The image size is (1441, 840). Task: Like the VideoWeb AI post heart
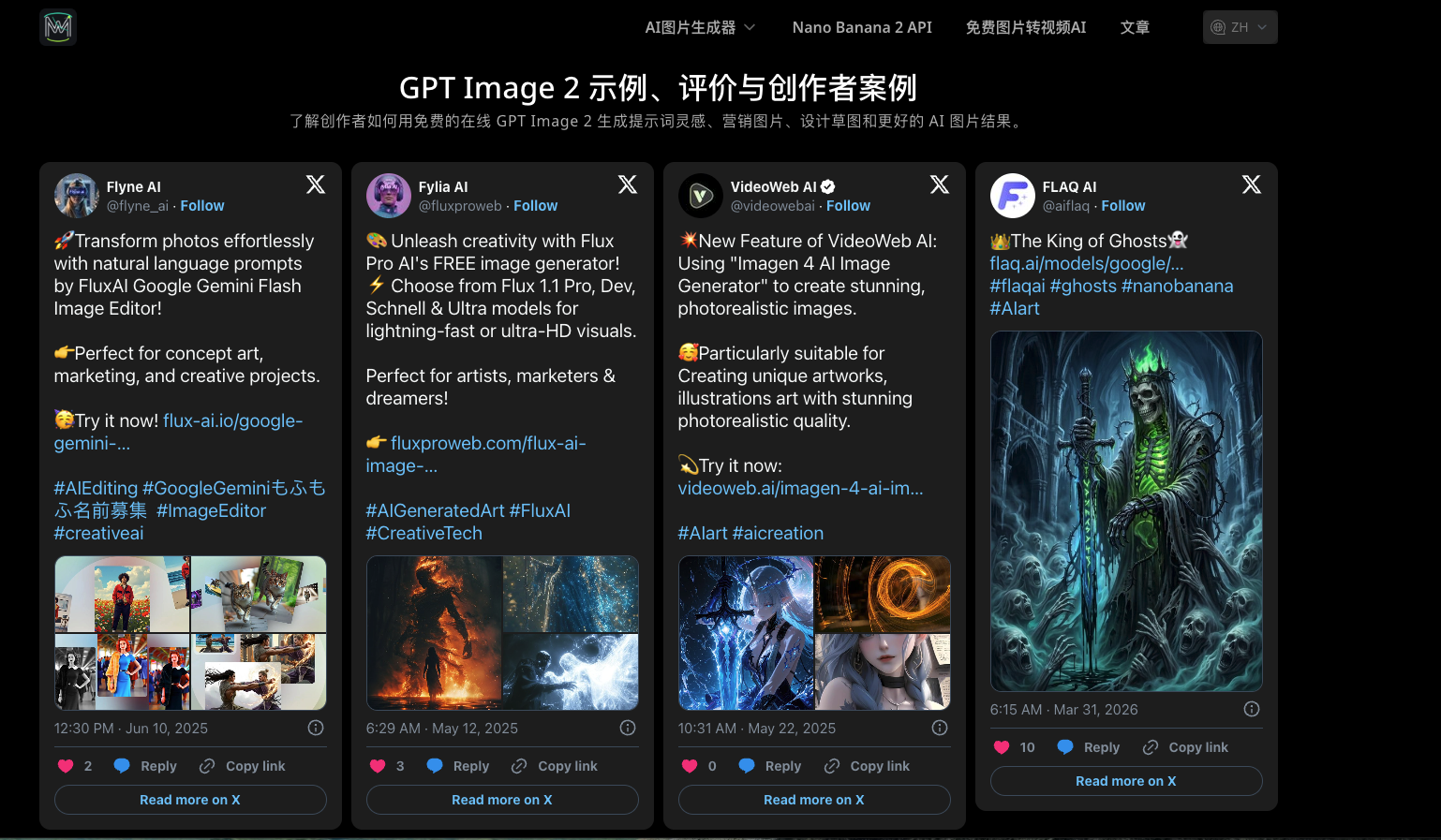[x=690, y=766]
